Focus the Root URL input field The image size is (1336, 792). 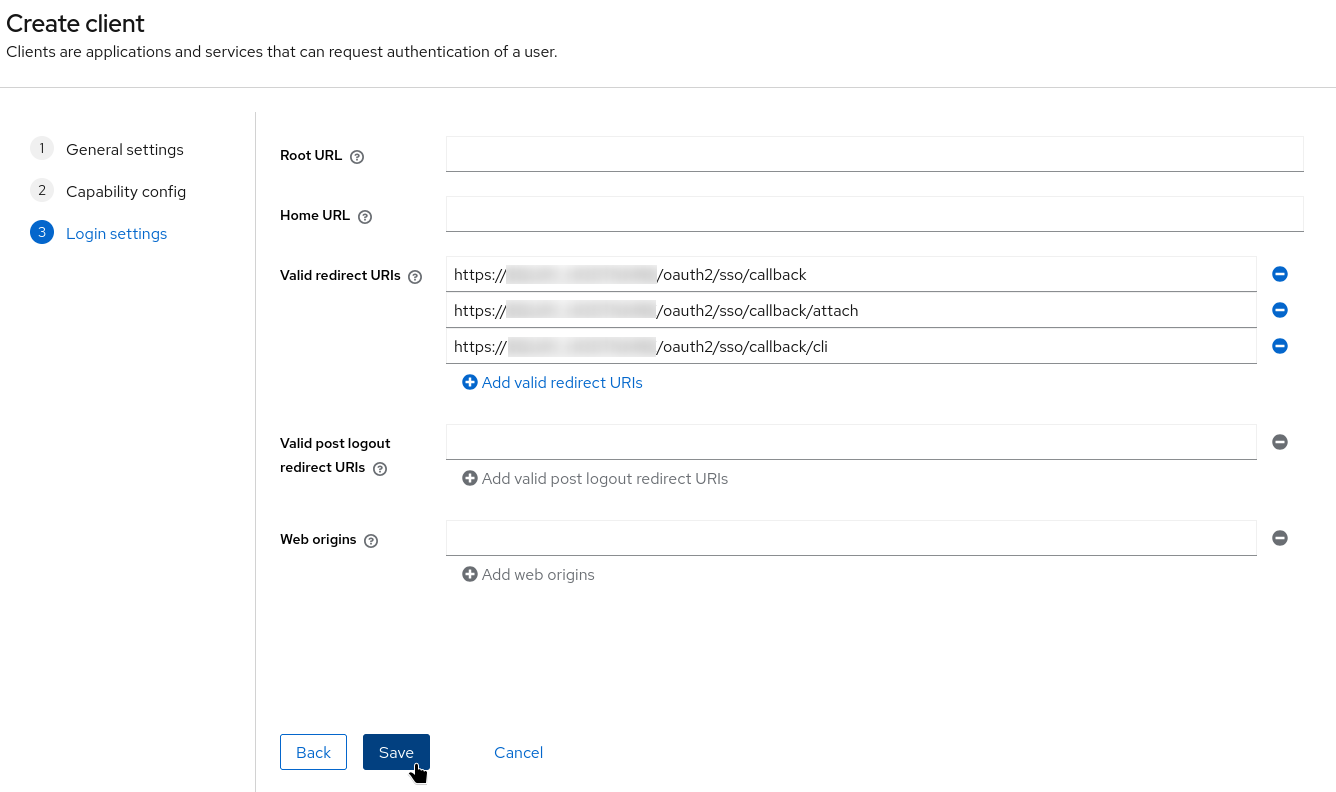pyautogui.click(x=874, y=154)
